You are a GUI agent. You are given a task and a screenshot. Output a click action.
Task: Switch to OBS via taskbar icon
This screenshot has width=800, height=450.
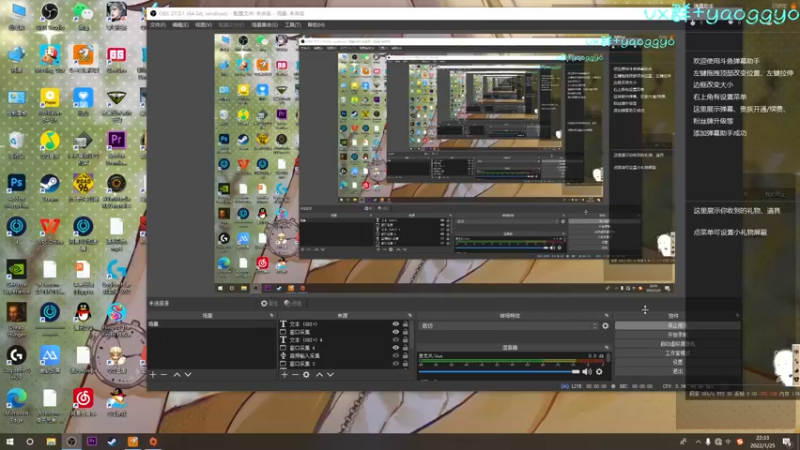pyautogui.click(x=71, y=441)
